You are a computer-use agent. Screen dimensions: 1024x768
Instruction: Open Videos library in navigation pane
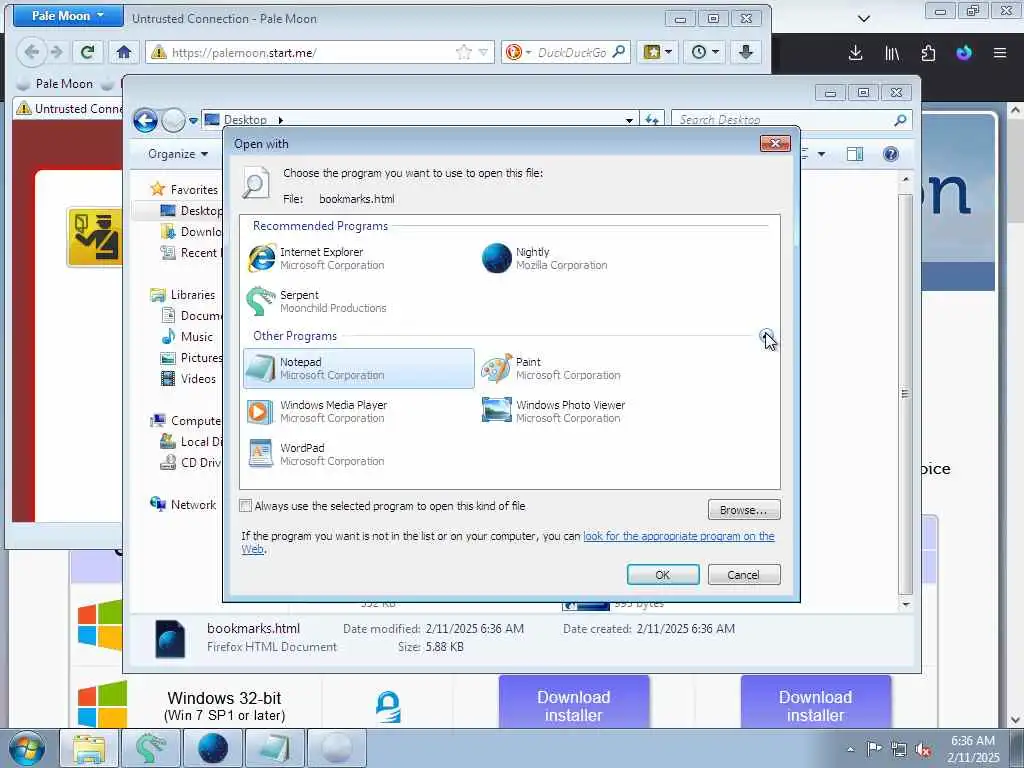(197, 379)
